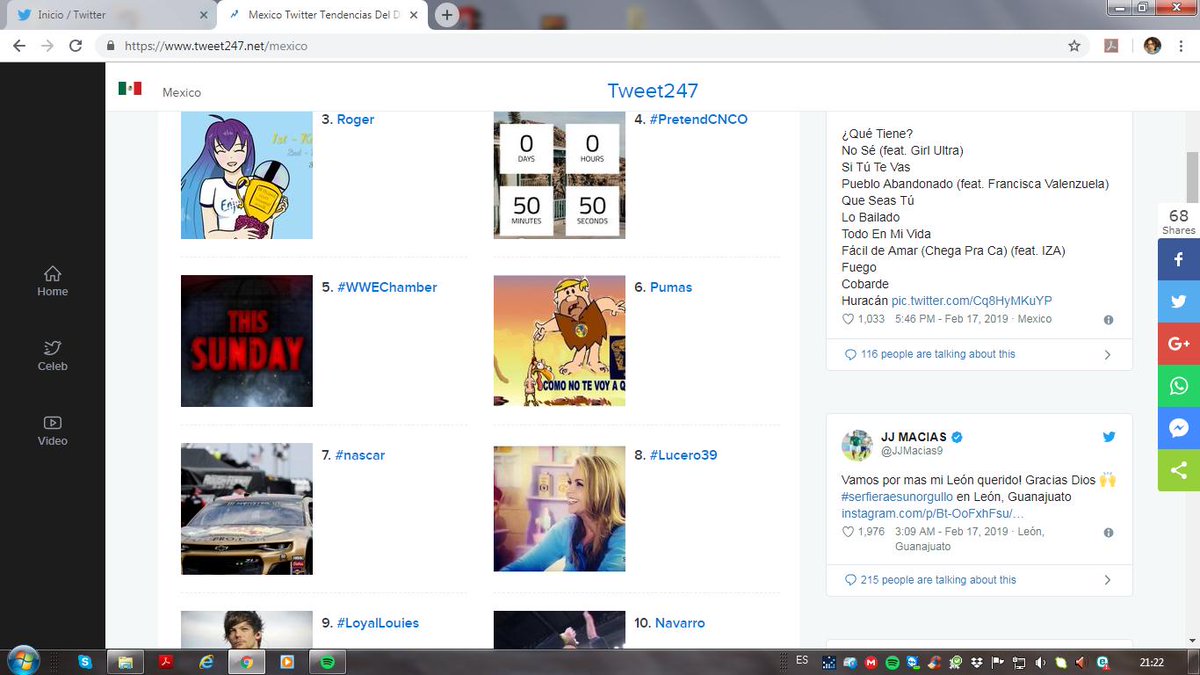Share page via WhatsApp button

1179,385
